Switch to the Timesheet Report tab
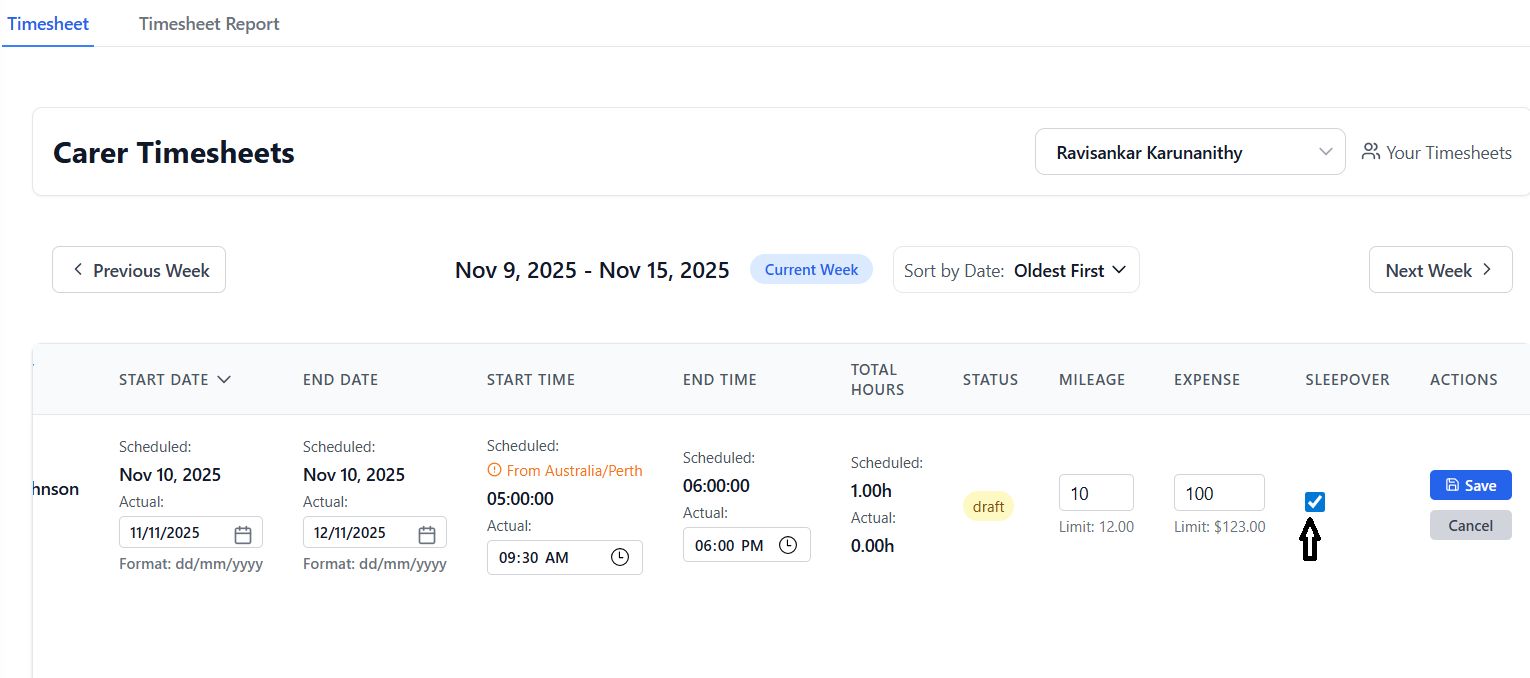Image resolution: width=1530 pixels, height=678 pixels. pos(209,24)
